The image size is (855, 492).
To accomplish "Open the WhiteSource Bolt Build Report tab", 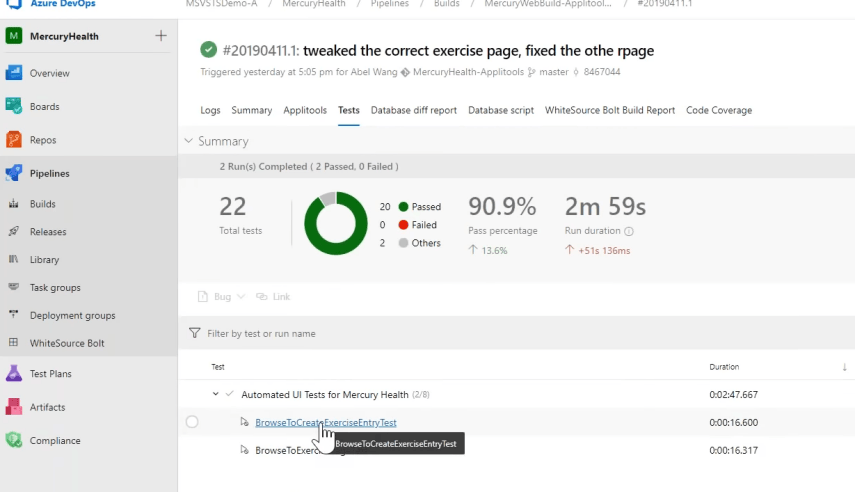I will point(610,110).
